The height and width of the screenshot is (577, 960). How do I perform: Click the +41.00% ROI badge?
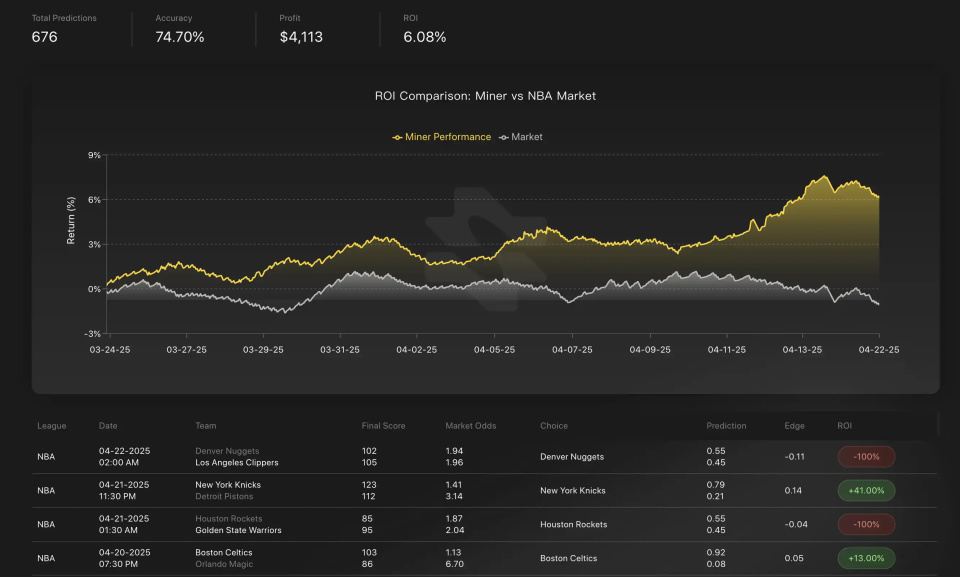coord(866,491)
